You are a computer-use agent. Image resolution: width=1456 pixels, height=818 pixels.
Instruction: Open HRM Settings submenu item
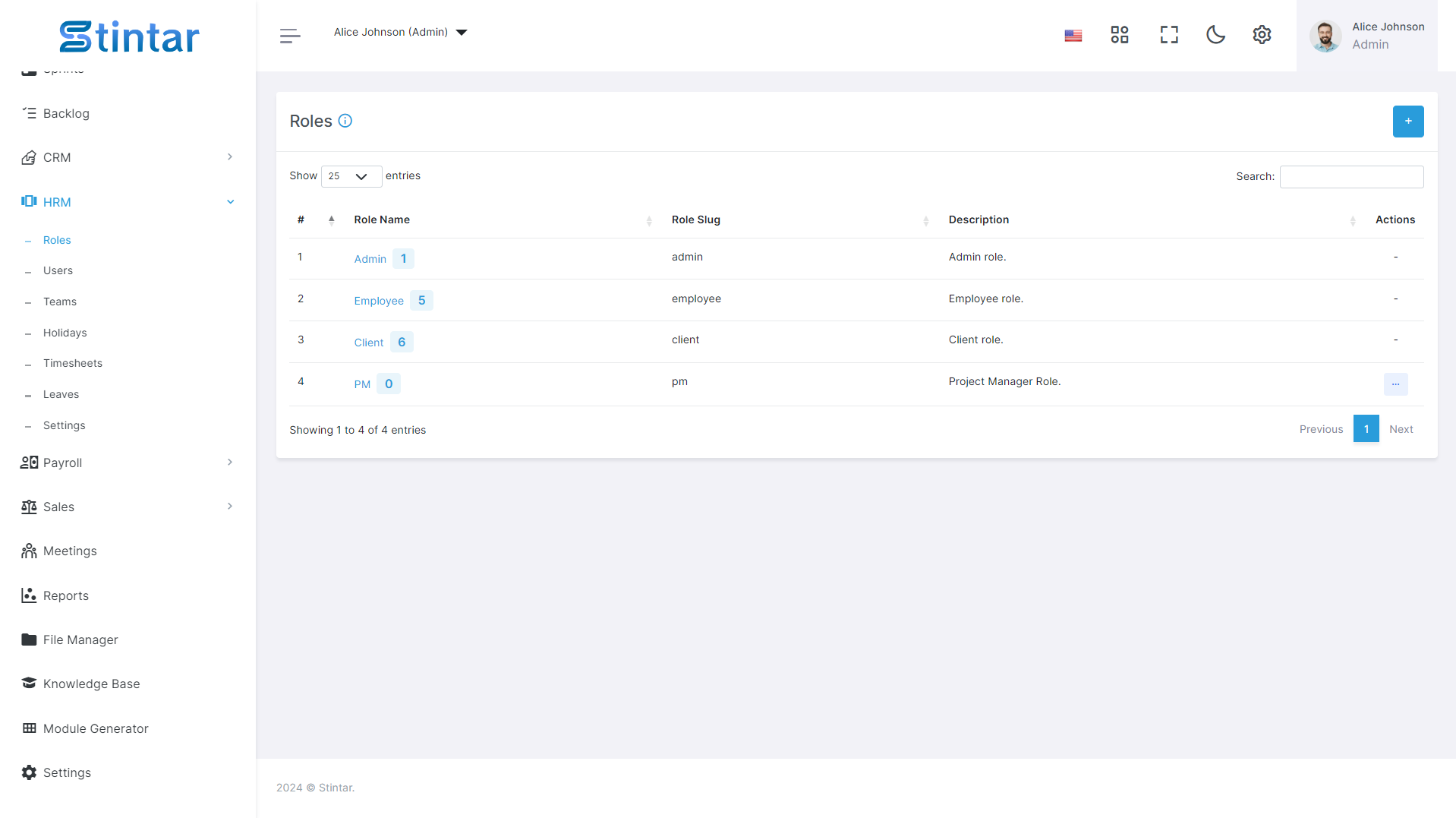click(64, 425)
